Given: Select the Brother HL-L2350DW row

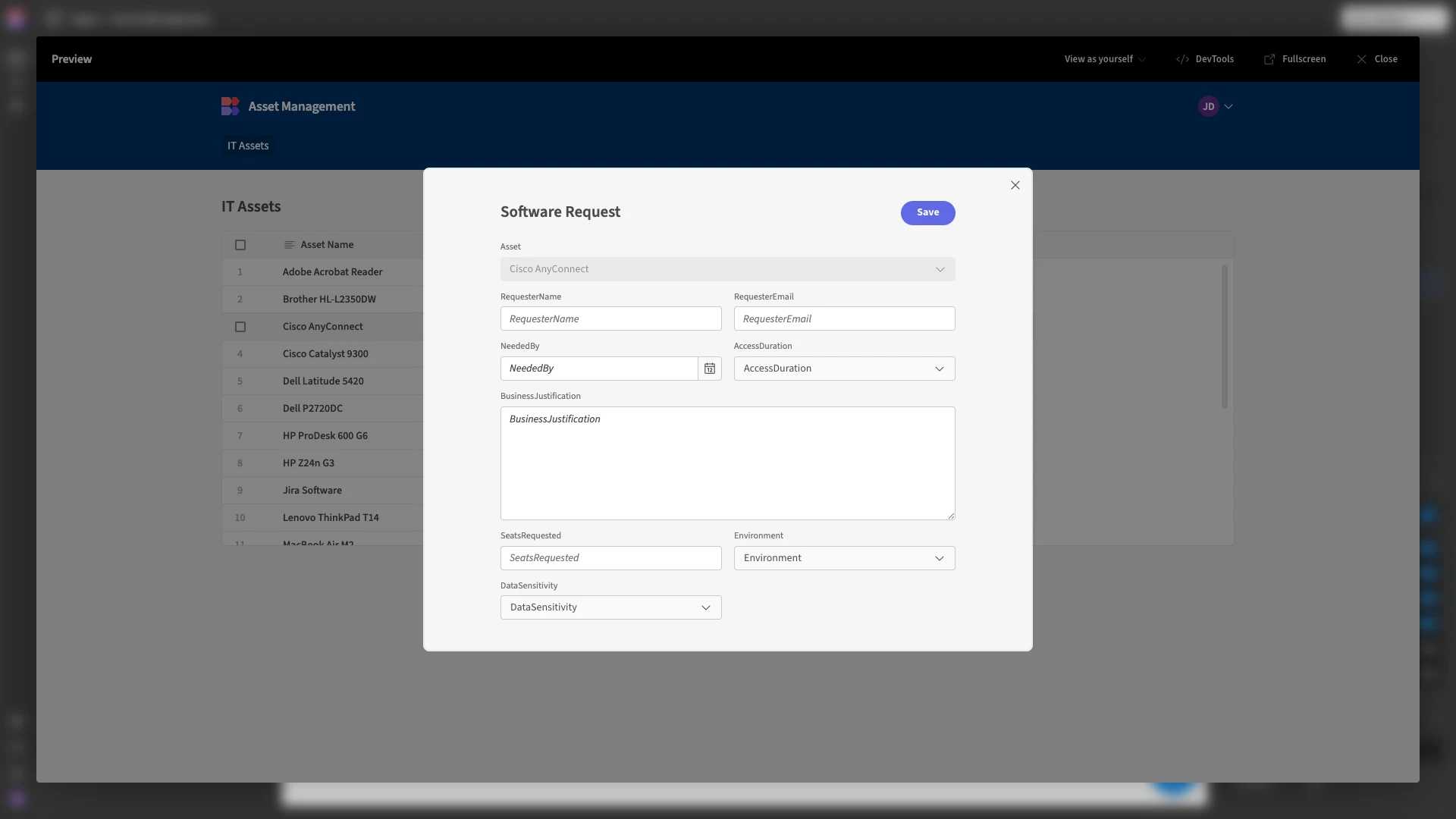Looking at the screenshot, I should click(x=323, y=300).
